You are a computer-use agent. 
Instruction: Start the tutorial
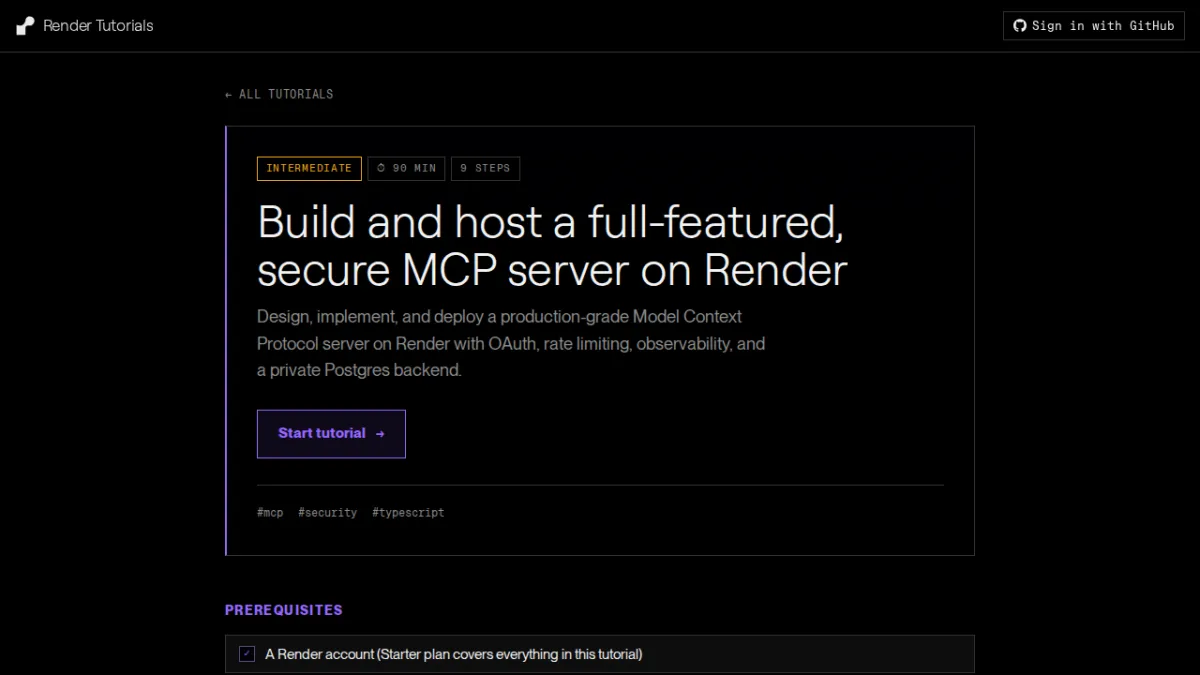(331, 434)
